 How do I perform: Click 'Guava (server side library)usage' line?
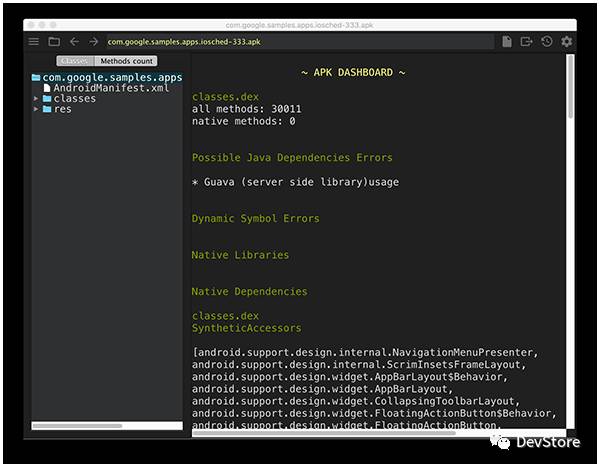coord(295,182)
